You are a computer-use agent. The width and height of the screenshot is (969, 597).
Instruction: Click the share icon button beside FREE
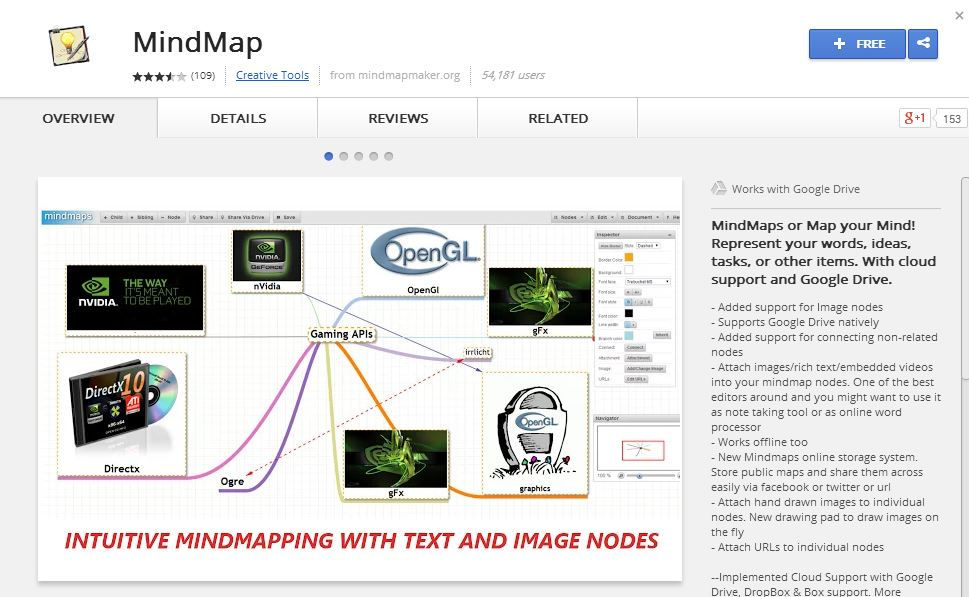[923, 44]
